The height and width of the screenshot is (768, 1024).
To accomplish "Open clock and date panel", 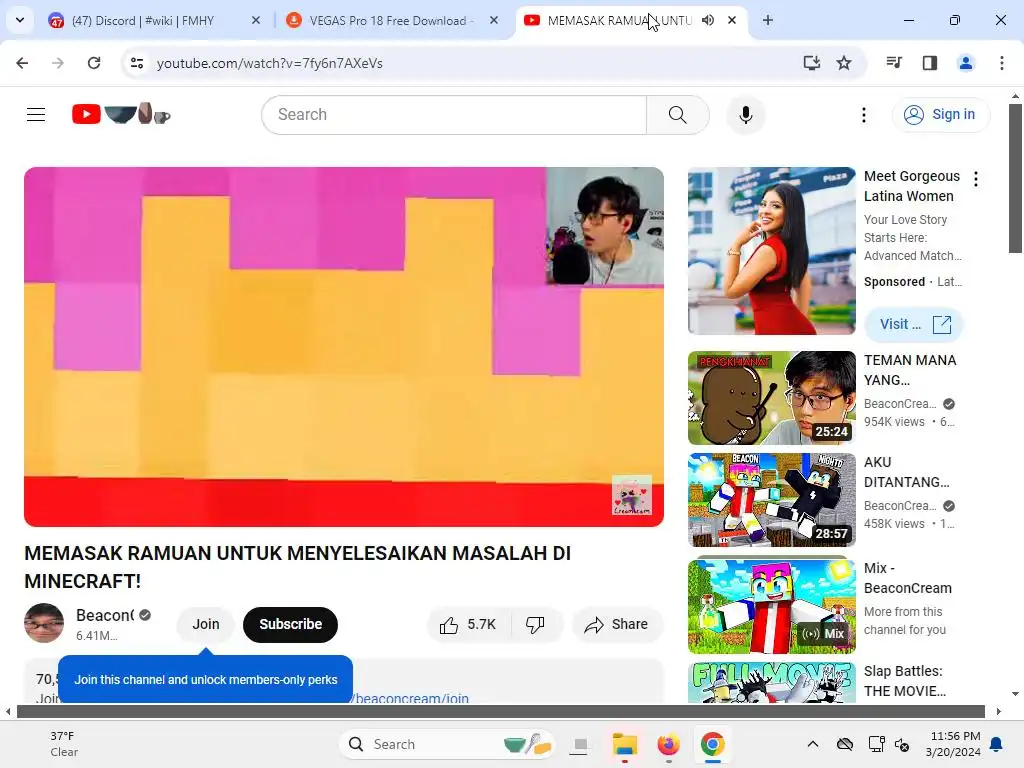I will coord(953,744).
